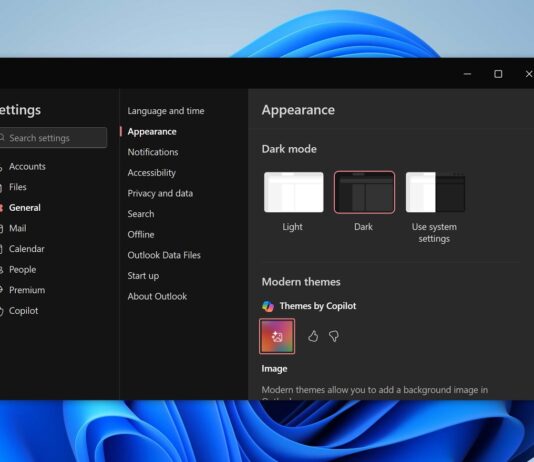Go to Accessibility settings

coord(152,173)
